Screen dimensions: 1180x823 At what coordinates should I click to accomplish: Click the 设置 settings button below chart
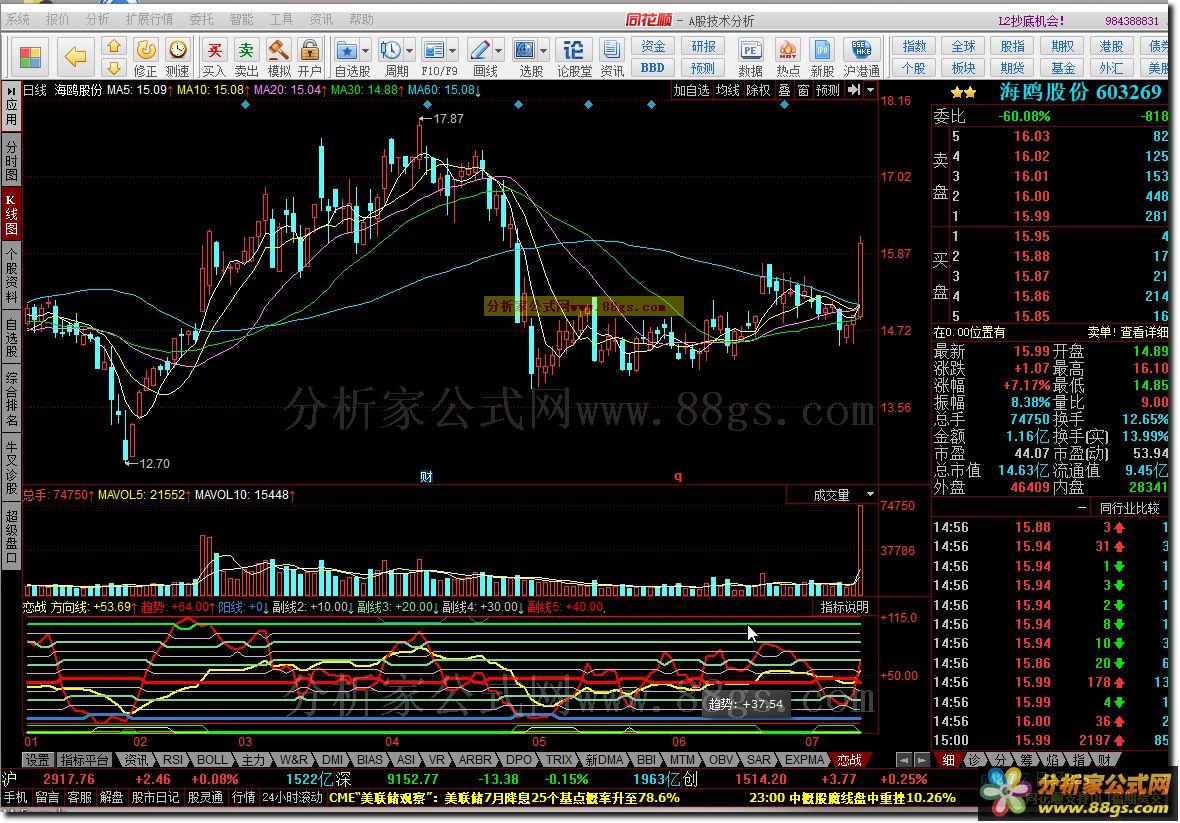pos(37,760)
